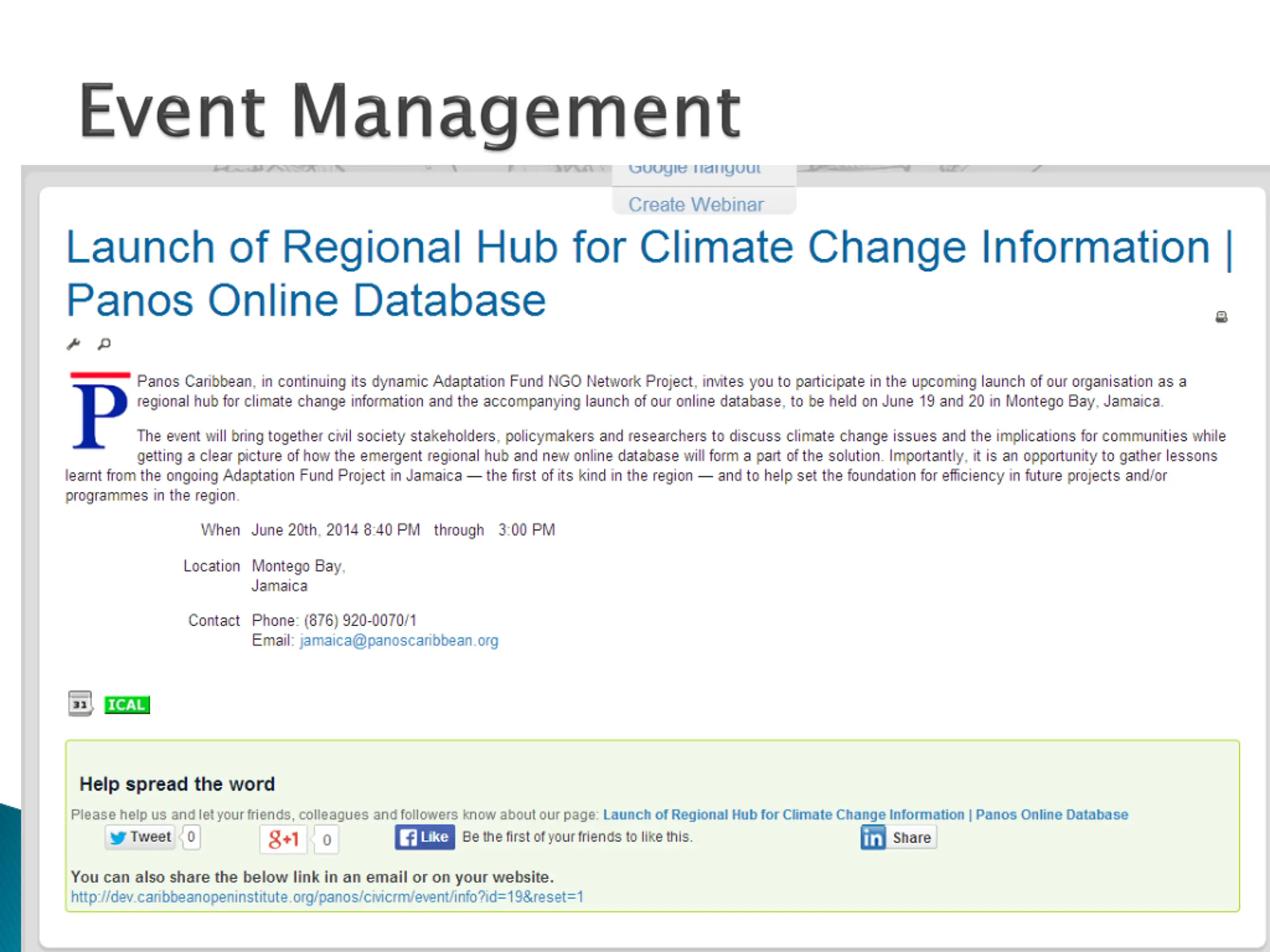Click the page heading 'Launch of Regional Hub for Climate Change Information'

649,273
